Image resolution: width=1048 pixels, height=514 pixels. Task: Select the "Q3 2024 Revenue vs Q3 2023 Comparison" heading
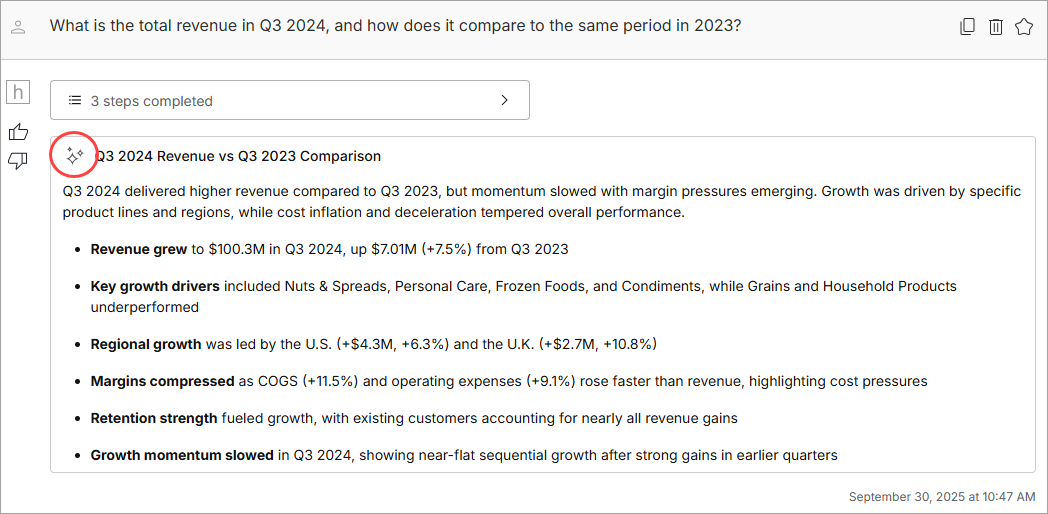237,156
